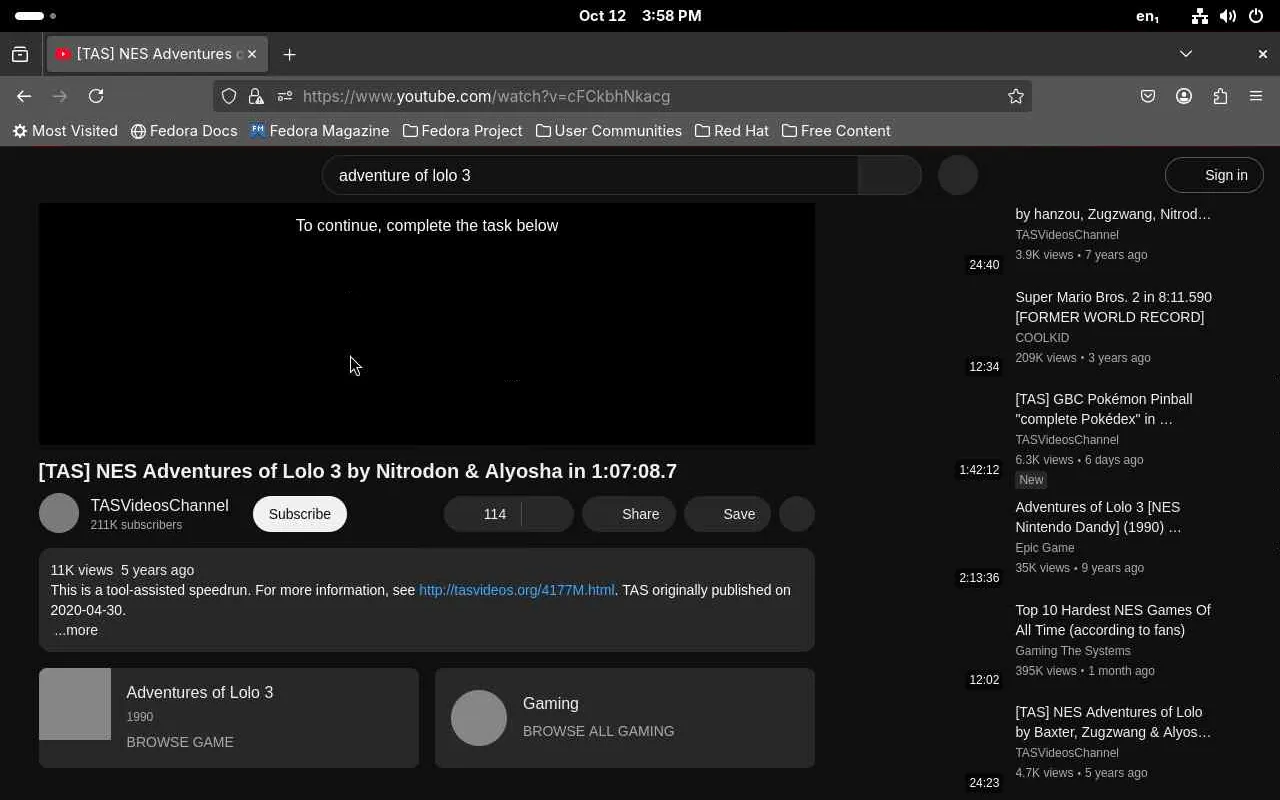
Task: Like the video showing 114 likes
Action: point(483,514)
